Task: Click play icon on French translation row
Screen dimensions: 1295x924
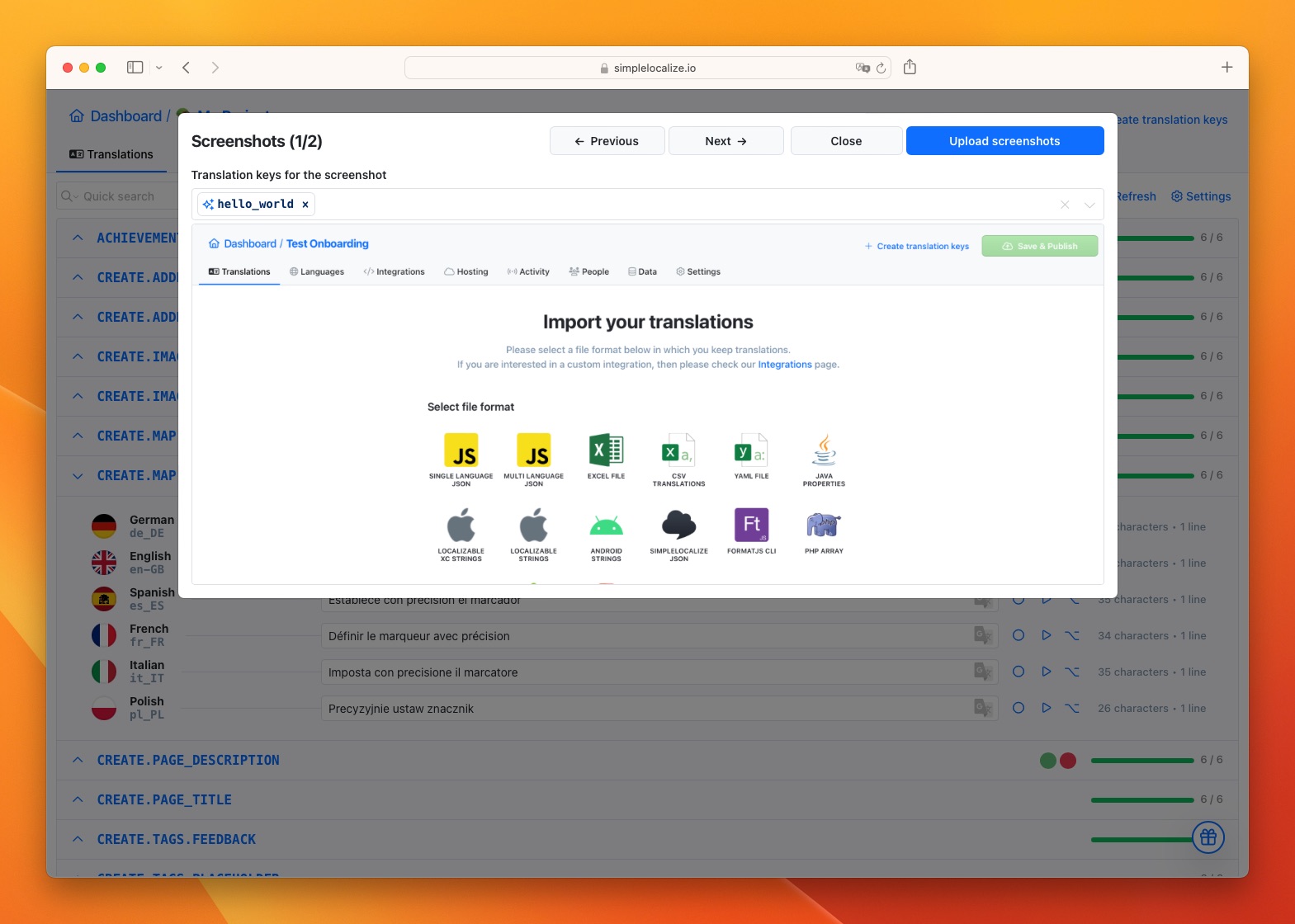Action: [x=1046, y=635]
